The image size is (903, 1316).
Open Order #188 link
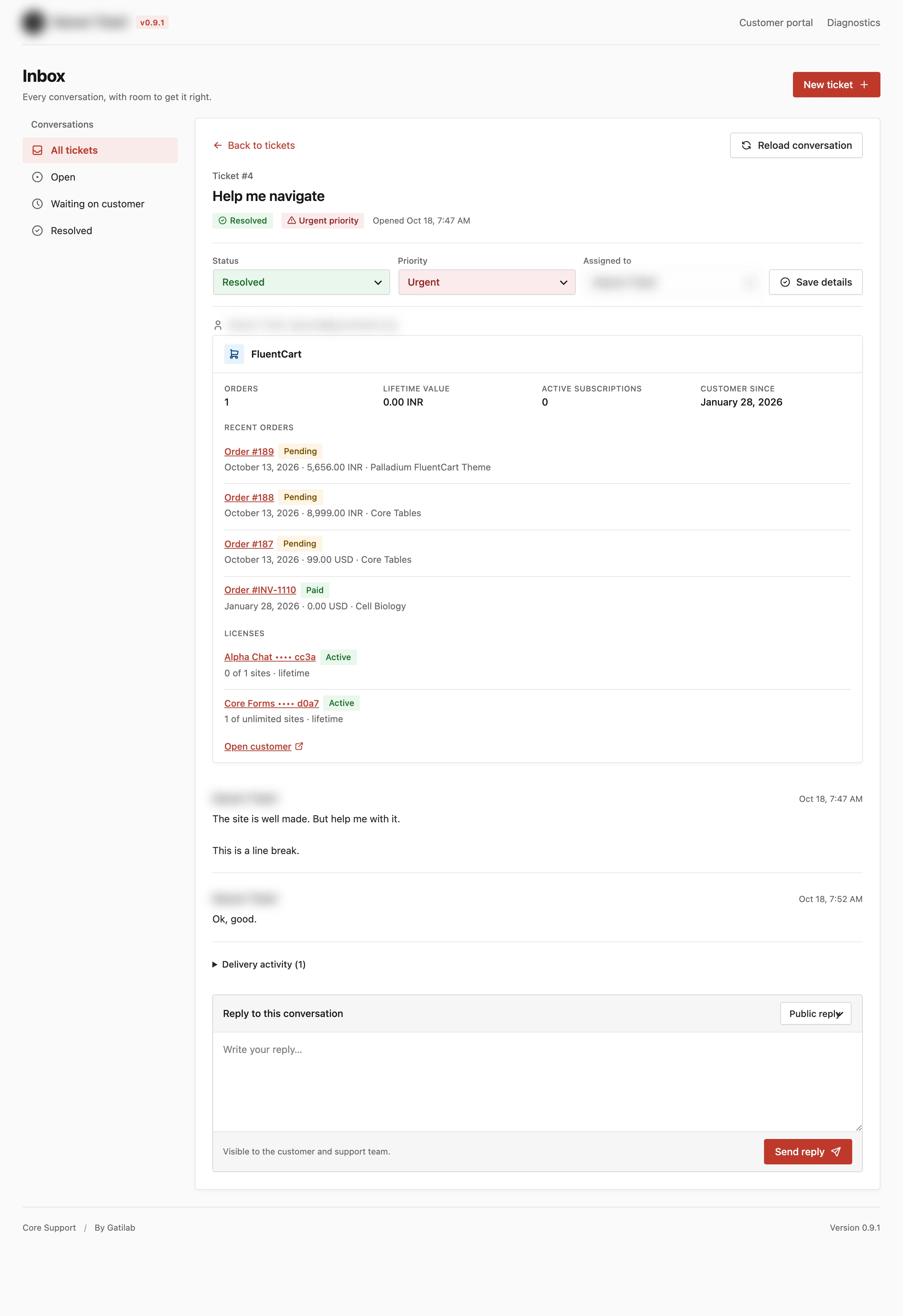pyautogui.click(x=249, y=497)
